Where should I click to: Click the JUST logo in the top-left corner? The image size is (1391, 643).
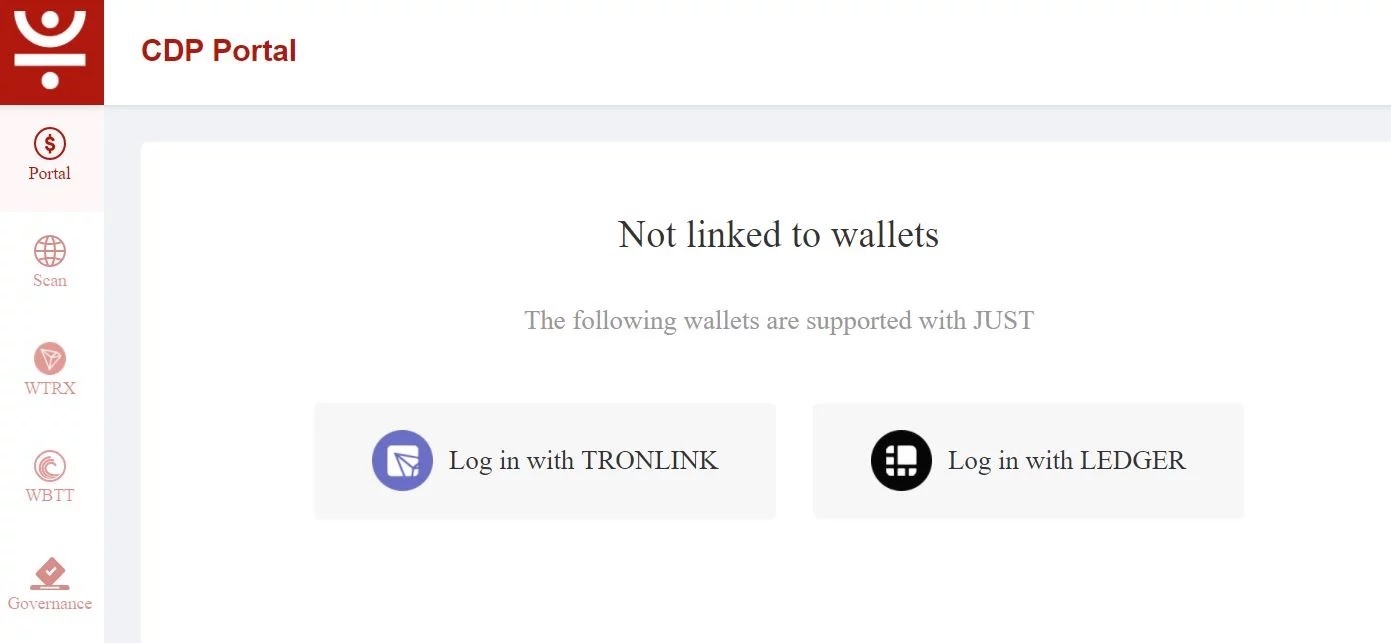click(51, 52)
